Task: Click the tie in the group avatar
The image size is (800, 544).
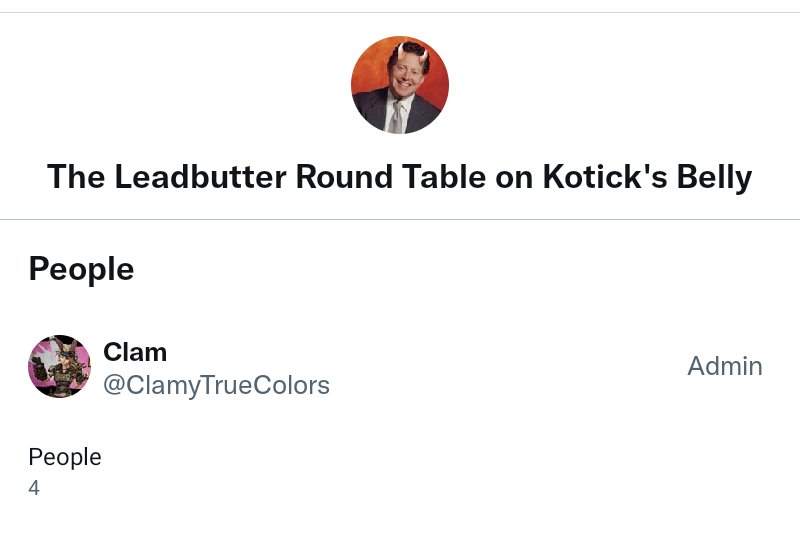Action: pyautogui.click(x=396, y=117)
